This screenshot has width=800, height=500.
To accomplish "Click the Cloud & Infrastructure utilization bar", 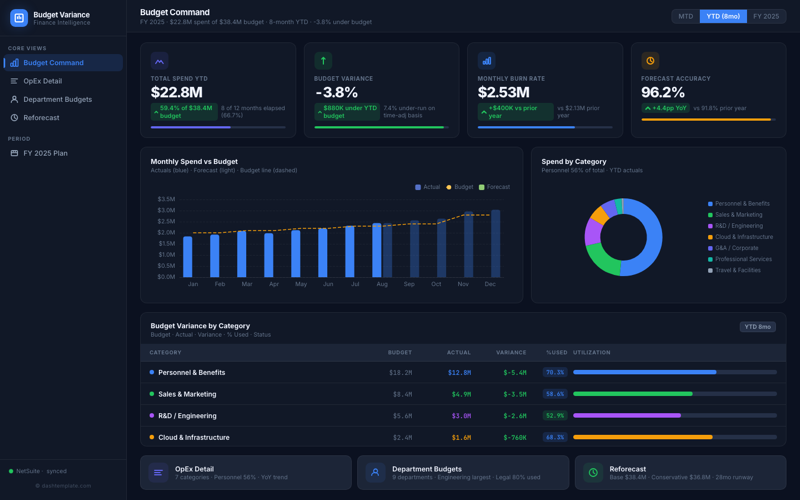I will pyautogui.click(x=674, y=437).
